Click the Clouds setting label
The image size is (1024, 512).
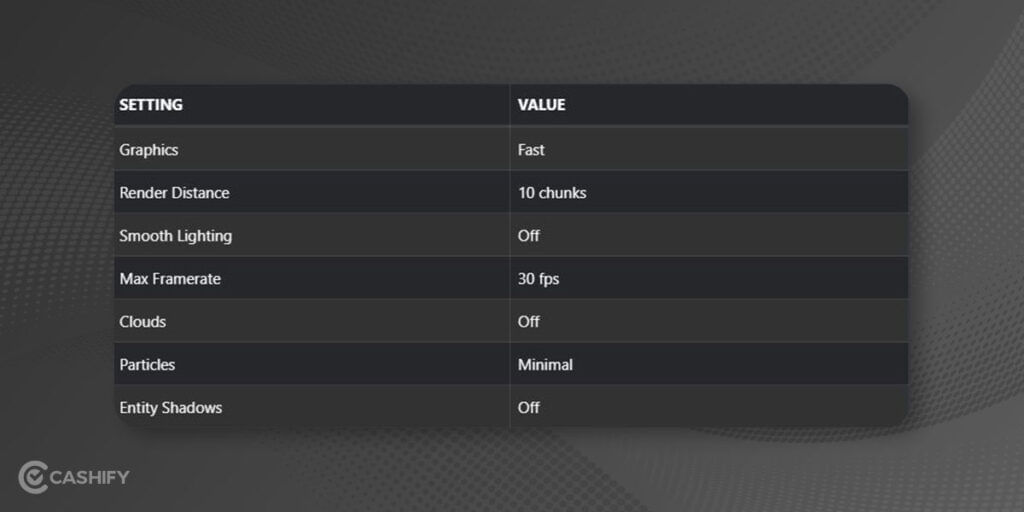[x=142, y=322]
